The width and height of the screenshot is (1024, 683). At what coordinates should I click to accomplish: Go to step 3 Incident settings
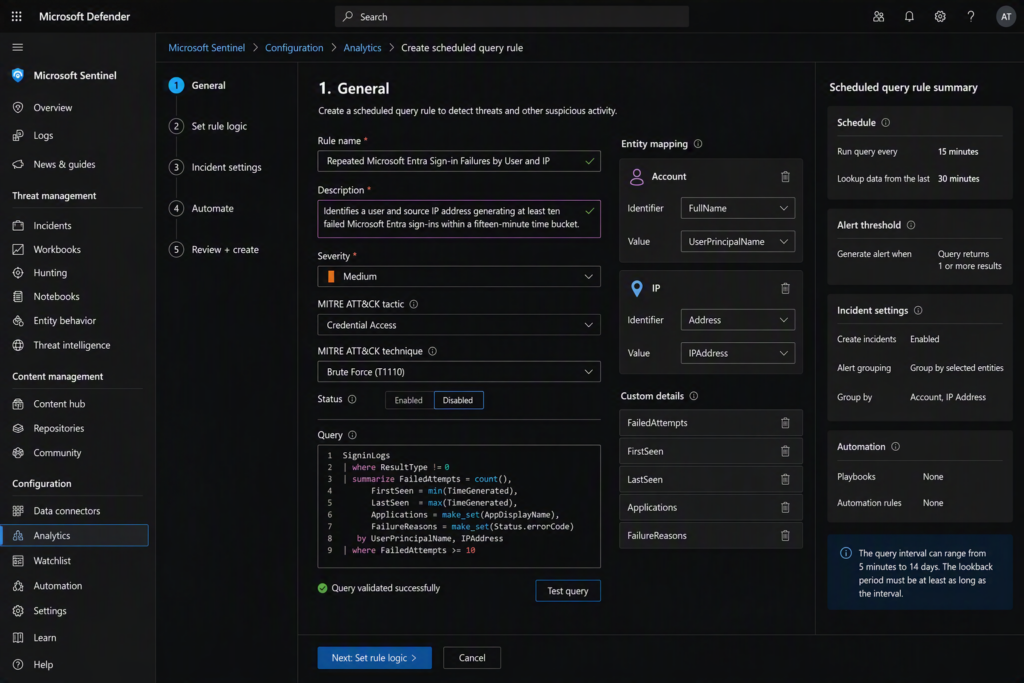[215, 167]
